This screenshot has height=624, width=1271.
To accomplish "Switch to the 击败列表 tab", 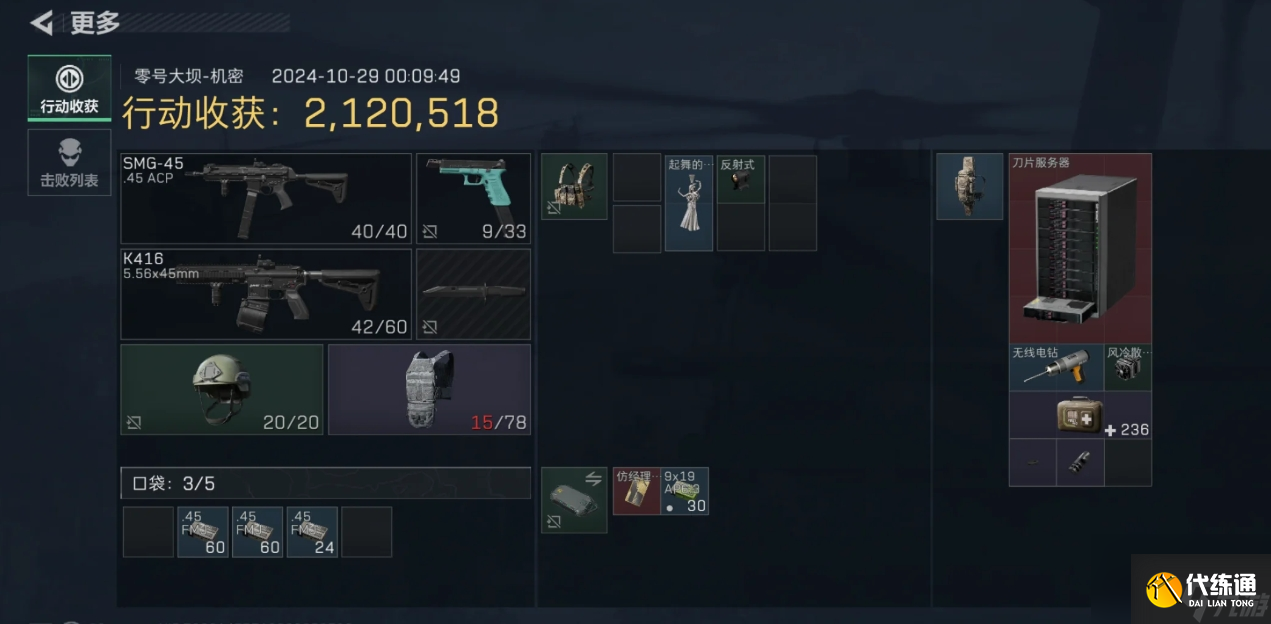I will [69, 162].
